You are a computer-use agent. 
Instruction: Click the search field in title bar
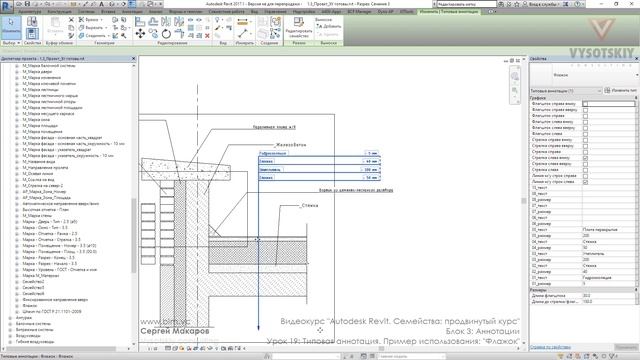(467, 4)
